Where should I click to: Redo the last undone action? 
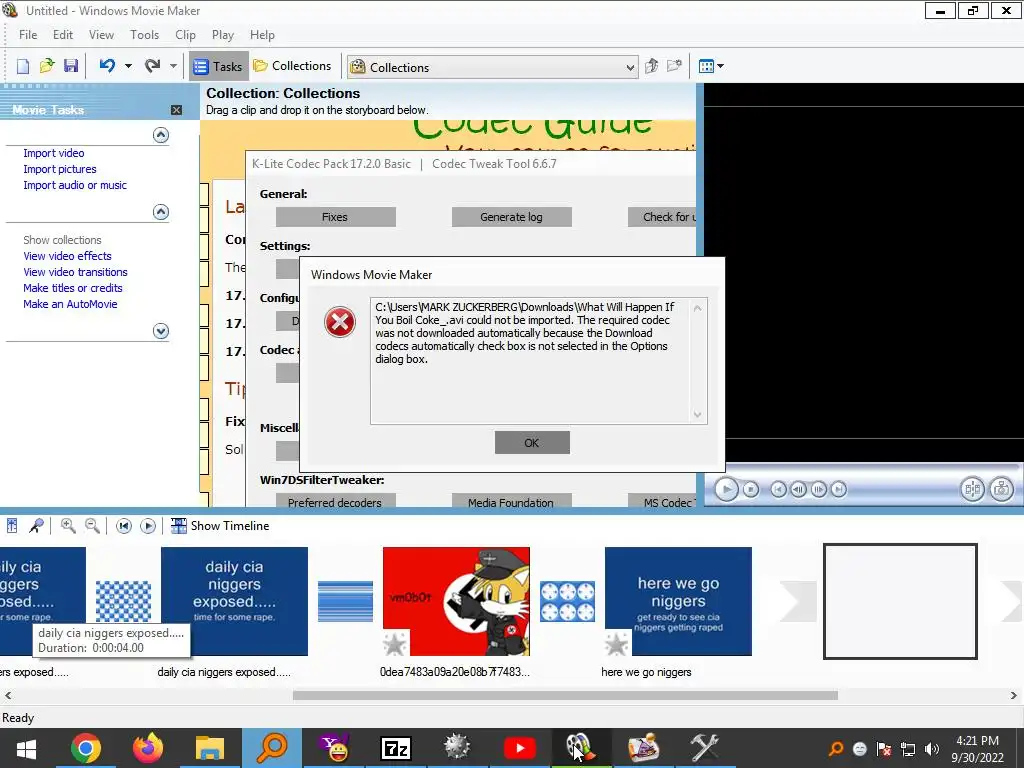click(x=153, y=66)
